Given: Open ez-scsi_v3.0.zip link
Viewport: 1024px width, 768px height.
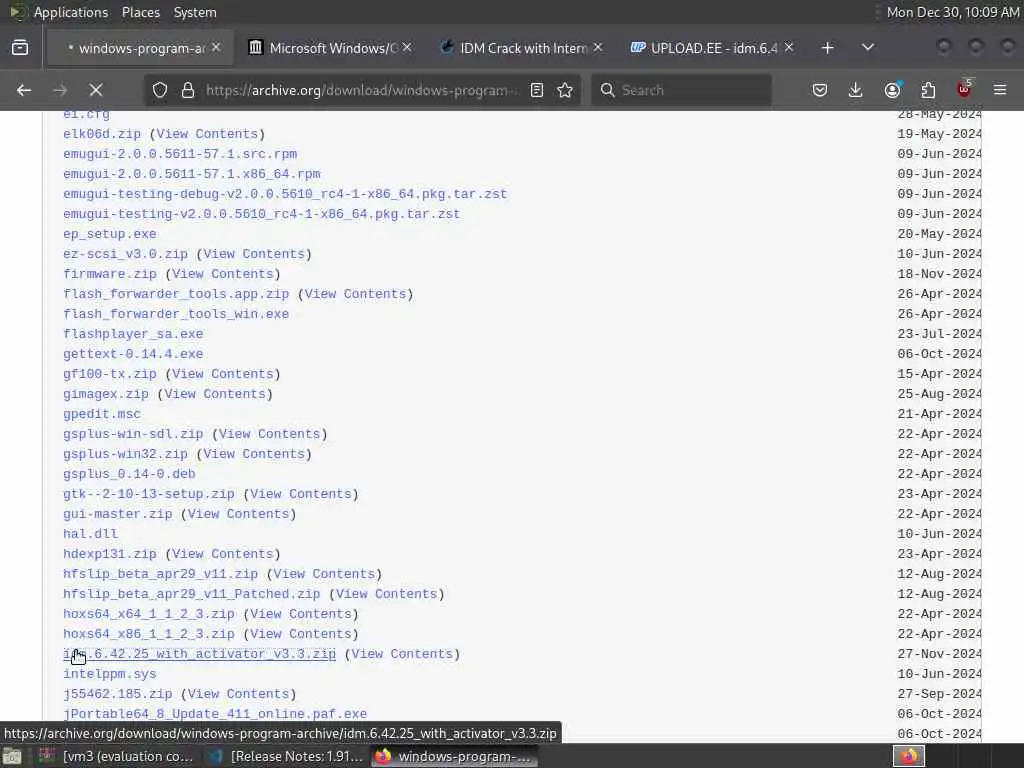Looking at the screenshot, I should pos(125,254).
